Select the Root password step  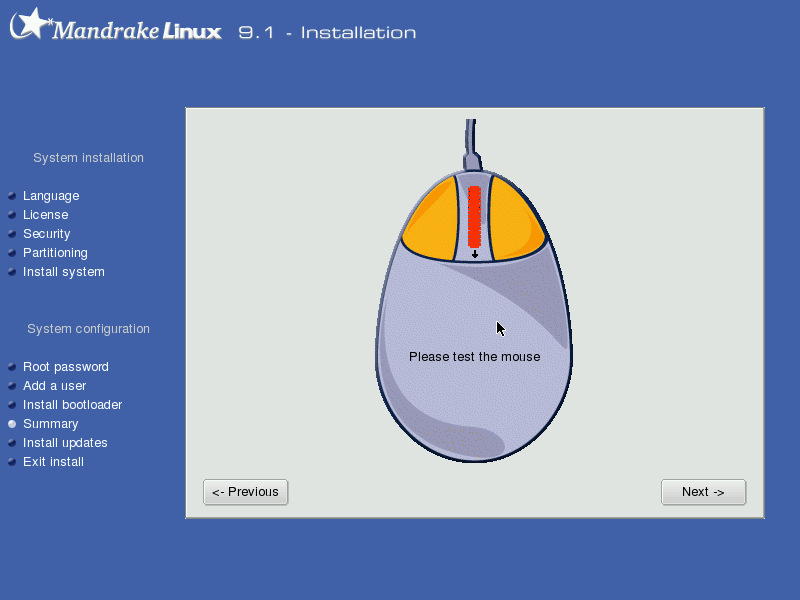click(x=66, y=367)
